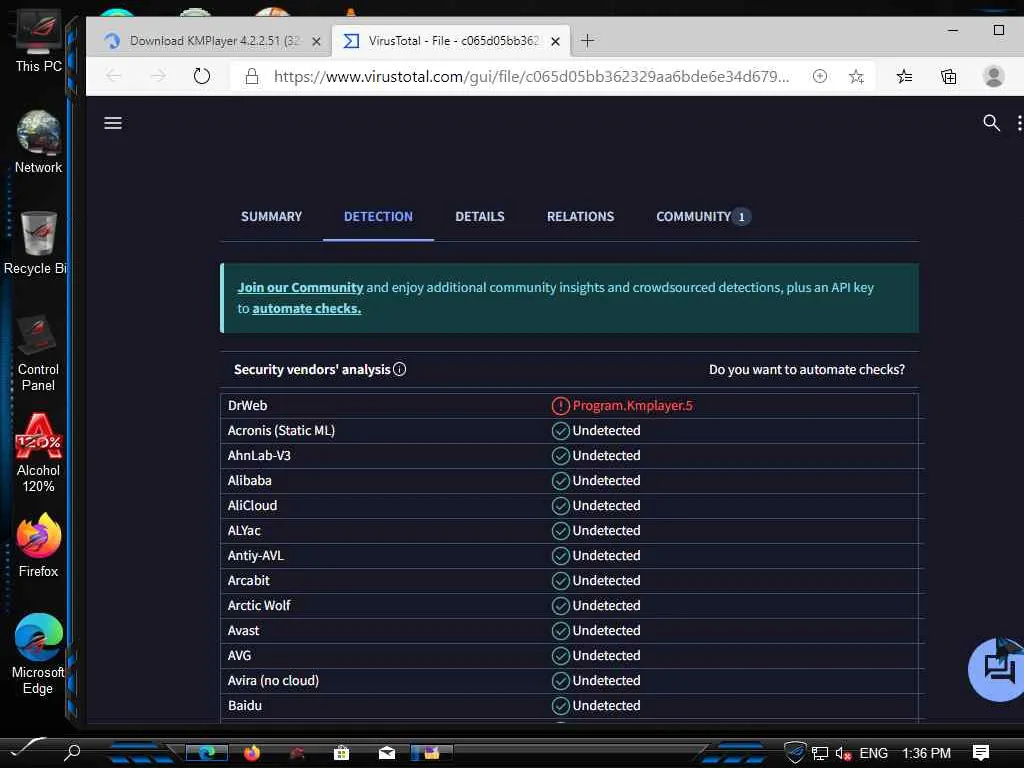Click the taskbar search magnifier
1024x768 pixels.
click(x=72, y=752)
